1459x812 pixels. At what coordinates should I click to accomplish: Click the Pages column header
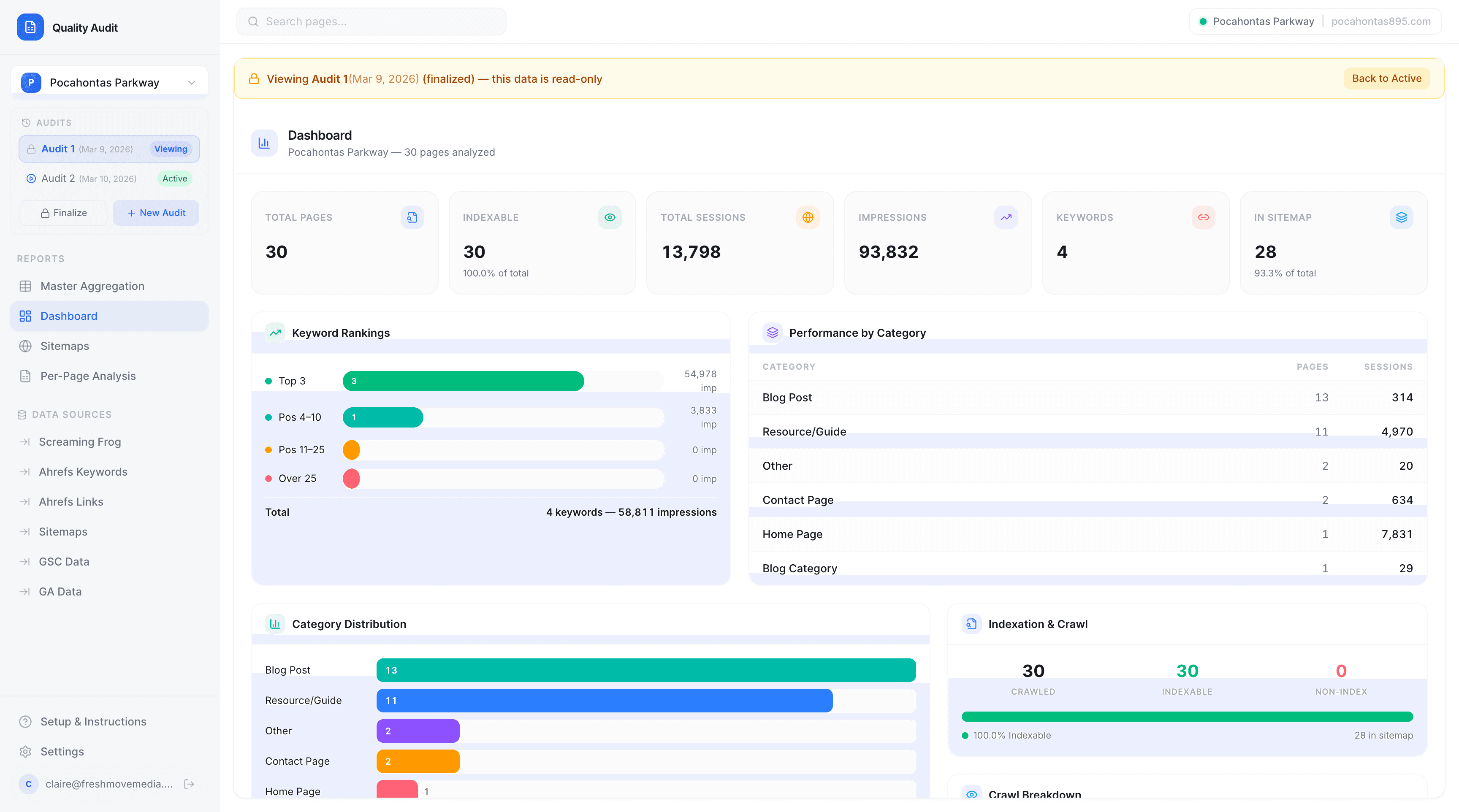(x=1313, y=367)
